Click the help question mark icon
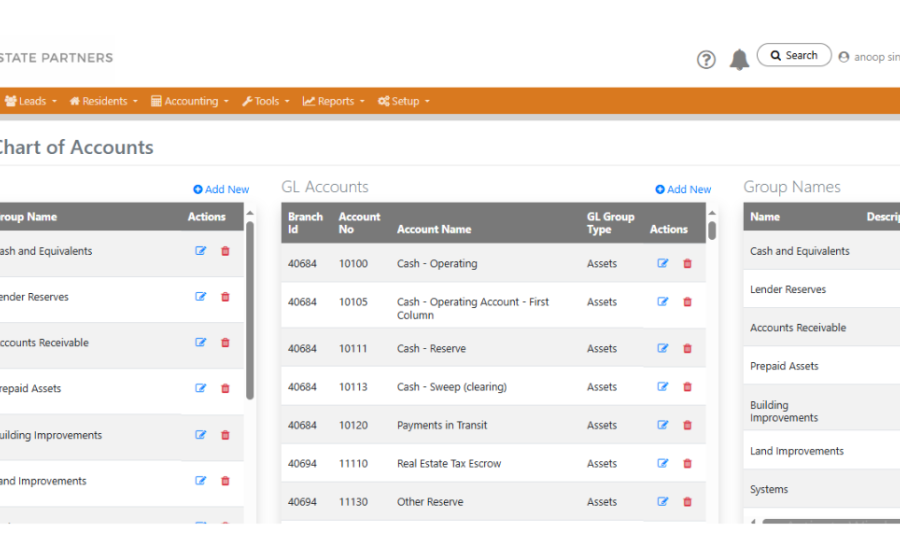Viewport: 900px width, 560px height. [x=706, y=59]
